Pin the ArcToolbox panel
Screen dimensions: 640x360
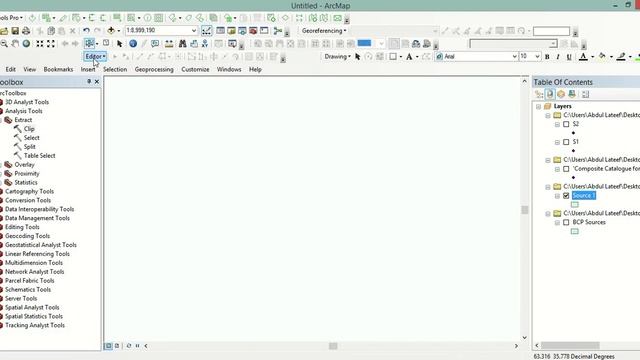pyautogui.click(x=89, y=82)
